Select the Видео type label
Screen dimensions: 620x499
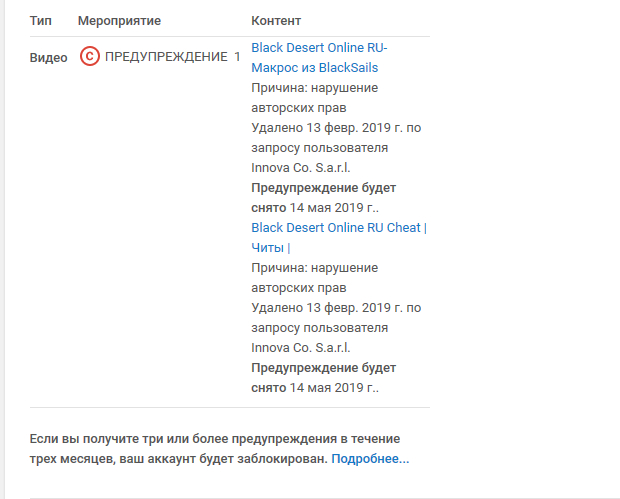pyautogui.click(x=49, y=57)
